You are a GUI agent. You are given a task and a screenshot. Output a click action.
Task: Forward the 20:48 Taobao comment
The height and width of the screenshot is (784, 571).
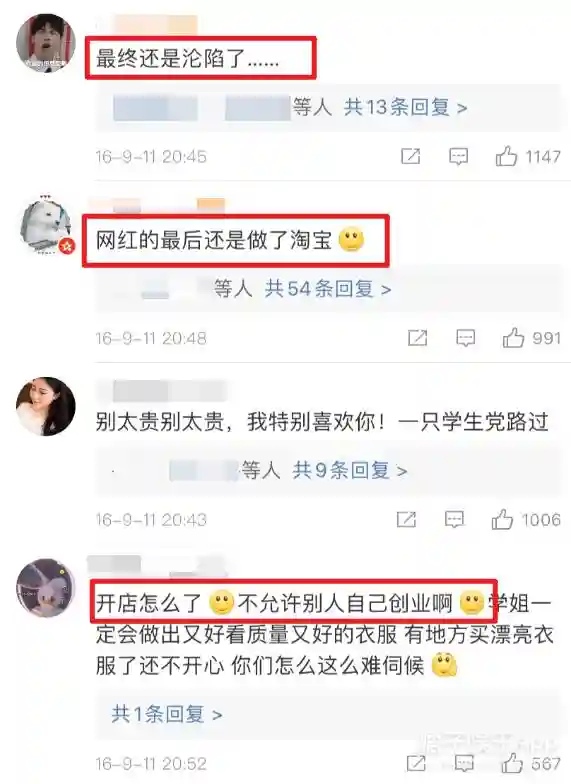(418, 338)
